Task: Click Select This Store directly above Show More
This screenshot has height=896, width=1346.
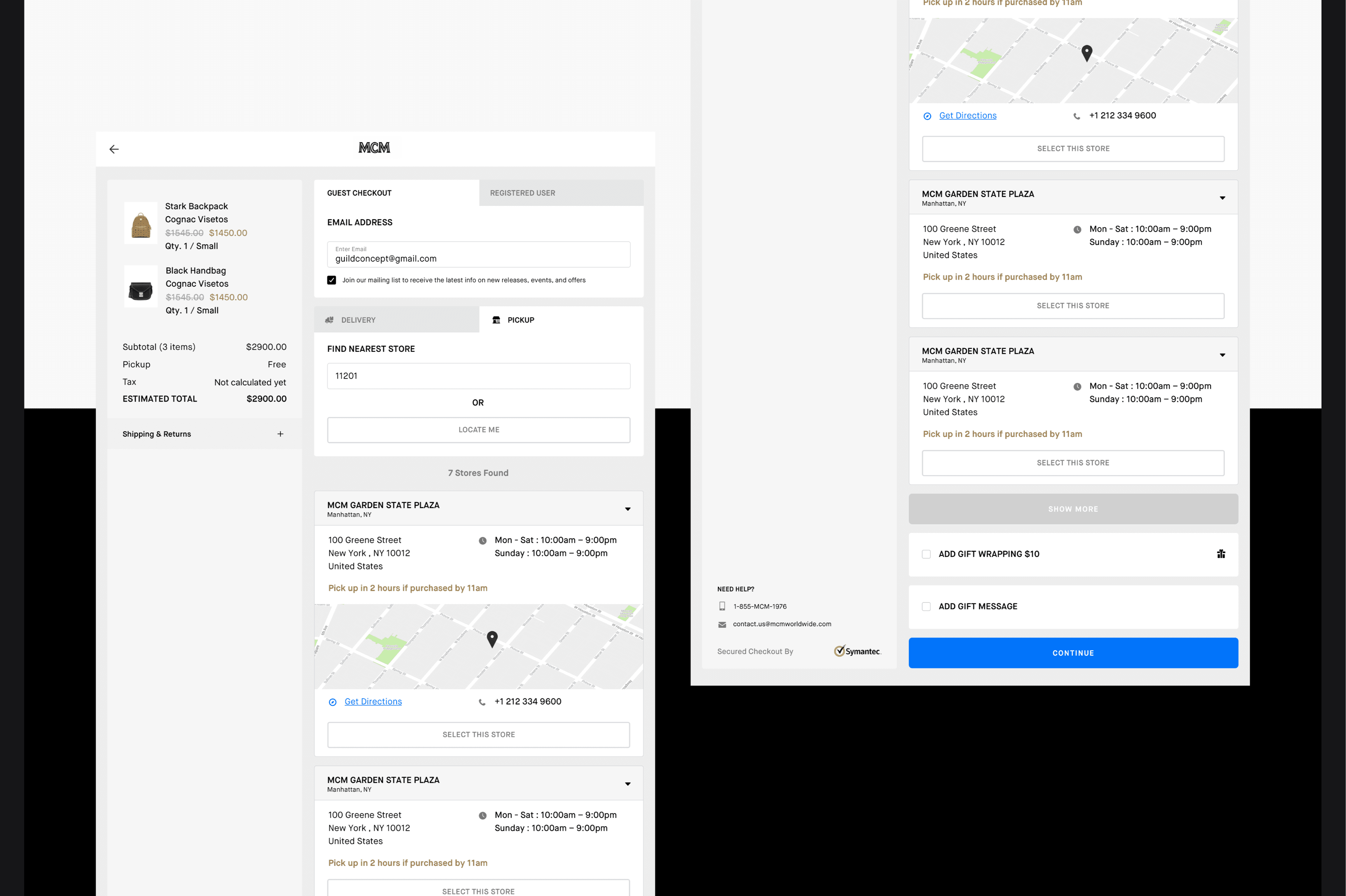Action: click(1073, 463)
